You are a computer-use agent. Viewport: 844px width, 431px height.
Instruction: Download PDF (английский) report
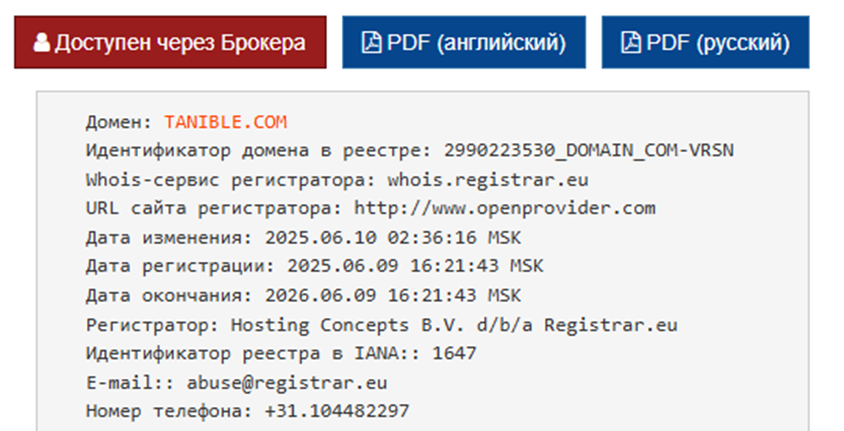coord(464,43)
